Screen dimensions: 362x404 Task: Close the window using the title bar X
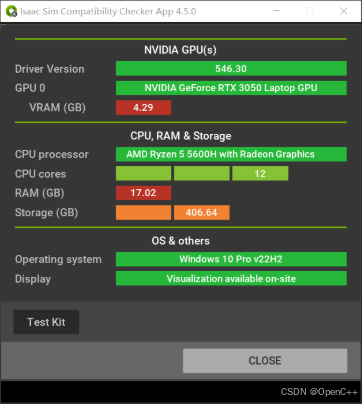344,11
